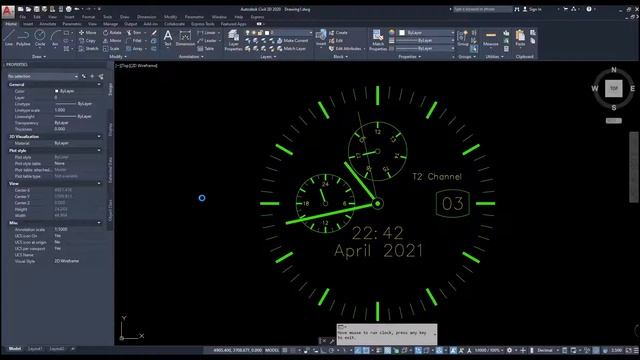This screenshot has height=360, width=640.
Task: Expand the Draw panel dropdown
Action: (40, 57)
